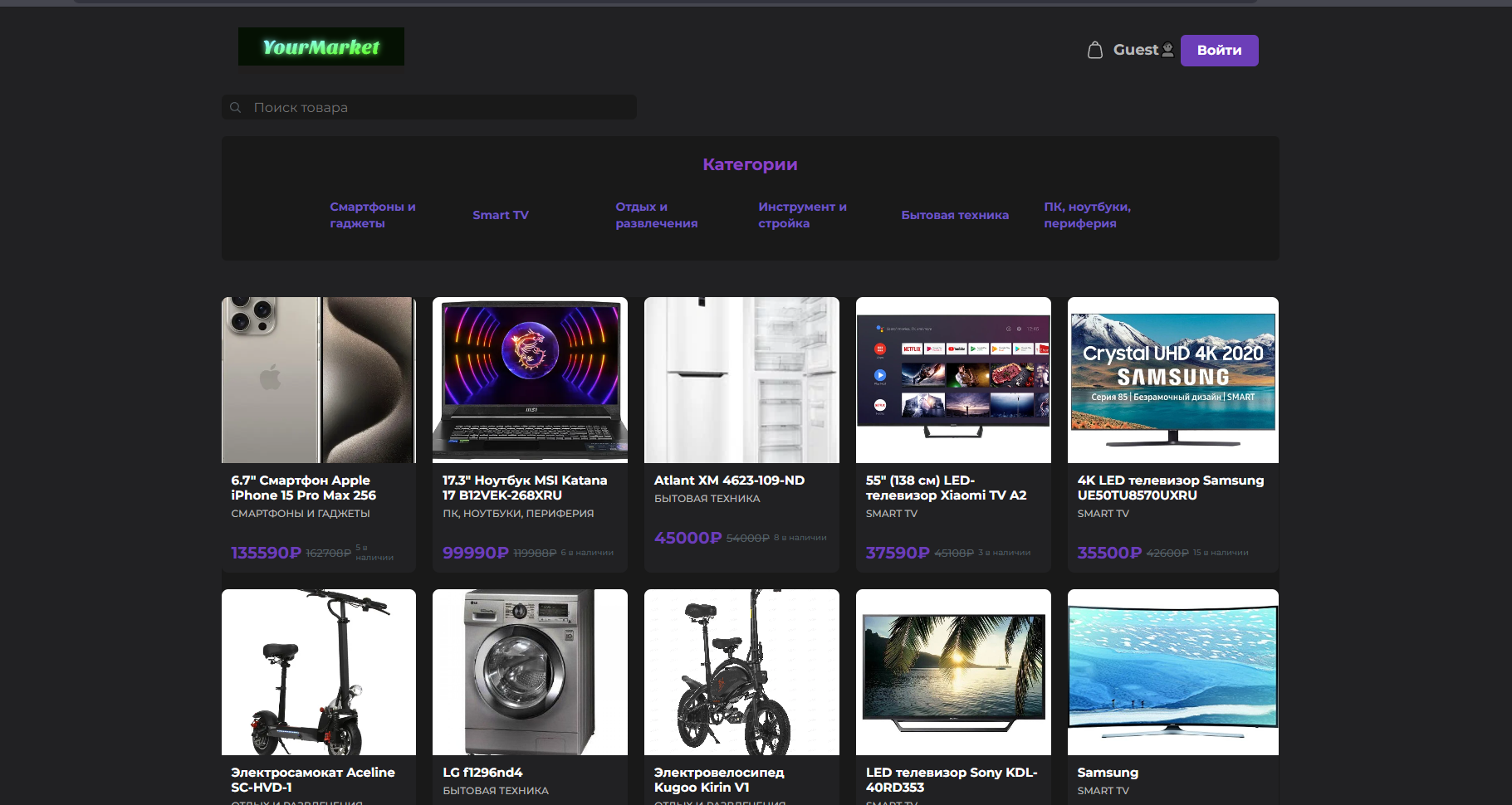
Task: Click the Guest username text
Action: click(x=1135, y=50)
